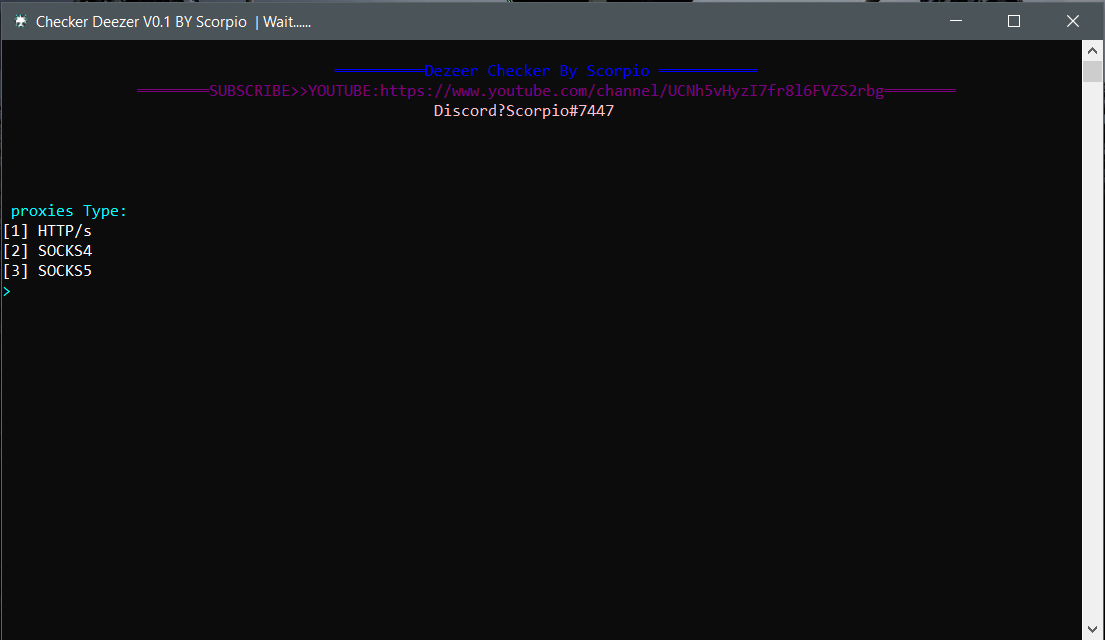Click the YouTube channel URL
The height and width of the screenshot is (640, 1105).
tap(632, 91)
